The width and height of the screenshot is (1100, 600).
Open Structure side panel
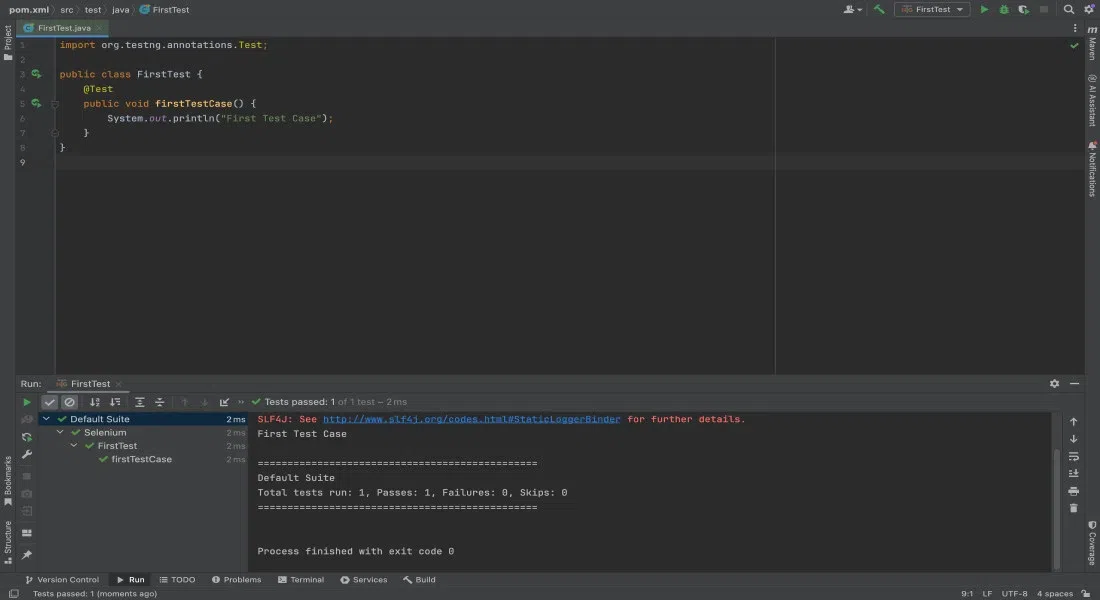point(8,542)
